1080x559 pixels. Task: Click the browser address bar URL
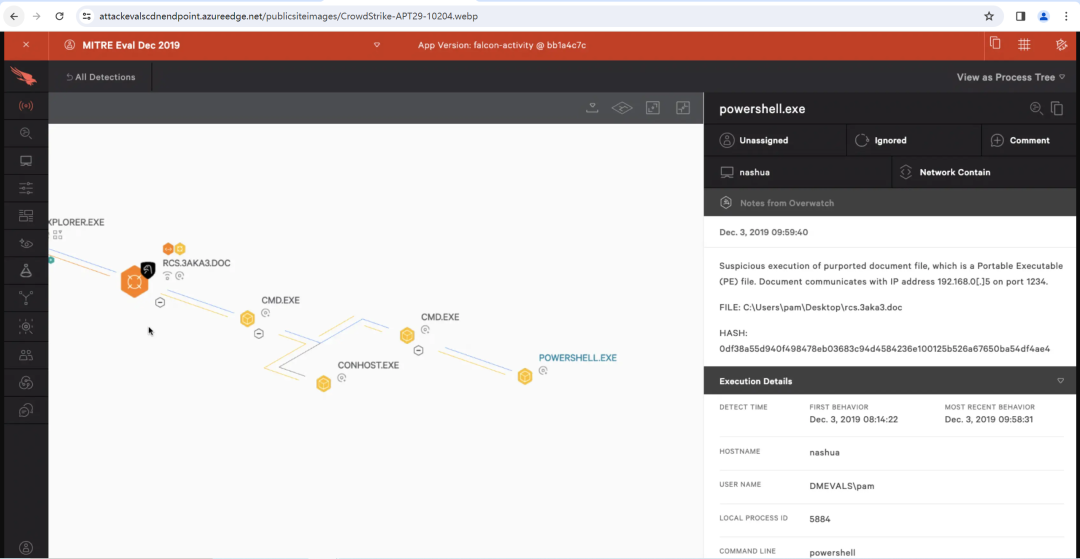(x=289, y=16)
